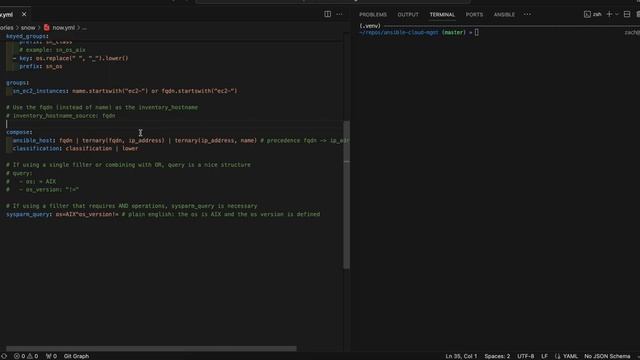Select the now.yml editor tab
The width and height of the screenshot is (640, 360).
tap(7, 15)
